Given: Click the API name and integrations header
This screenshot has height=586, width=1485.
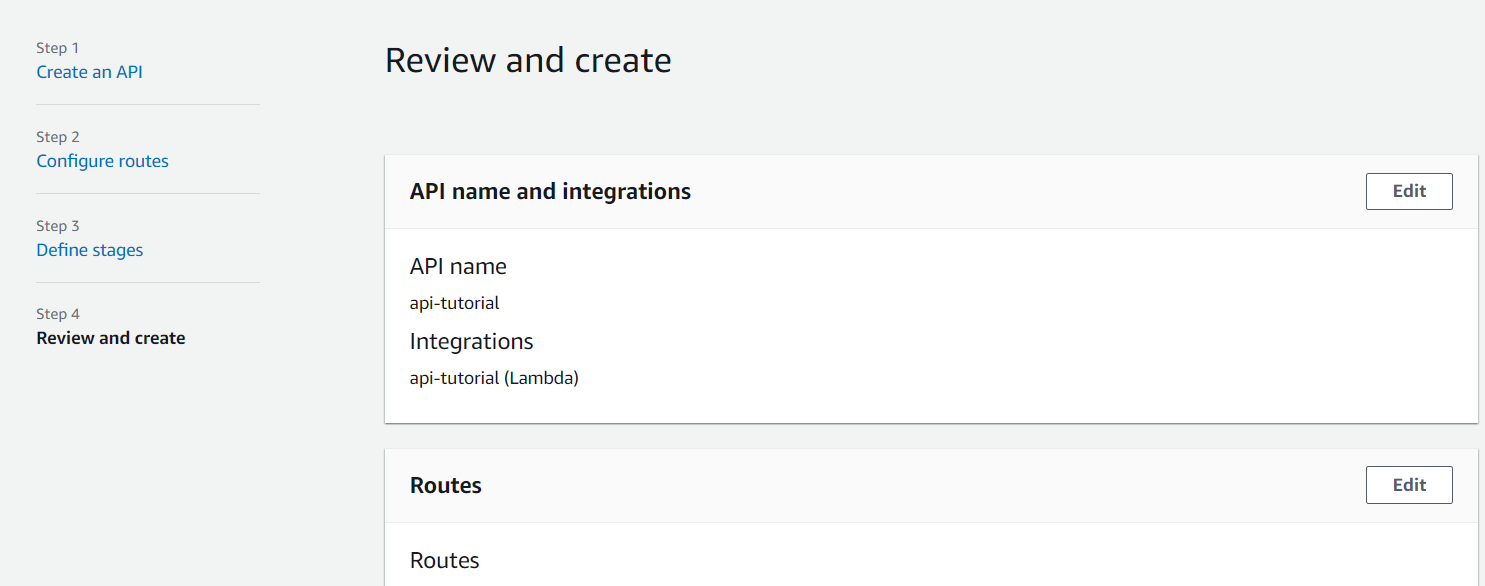Looking at the screenshot, I should [x=550, y=191].
